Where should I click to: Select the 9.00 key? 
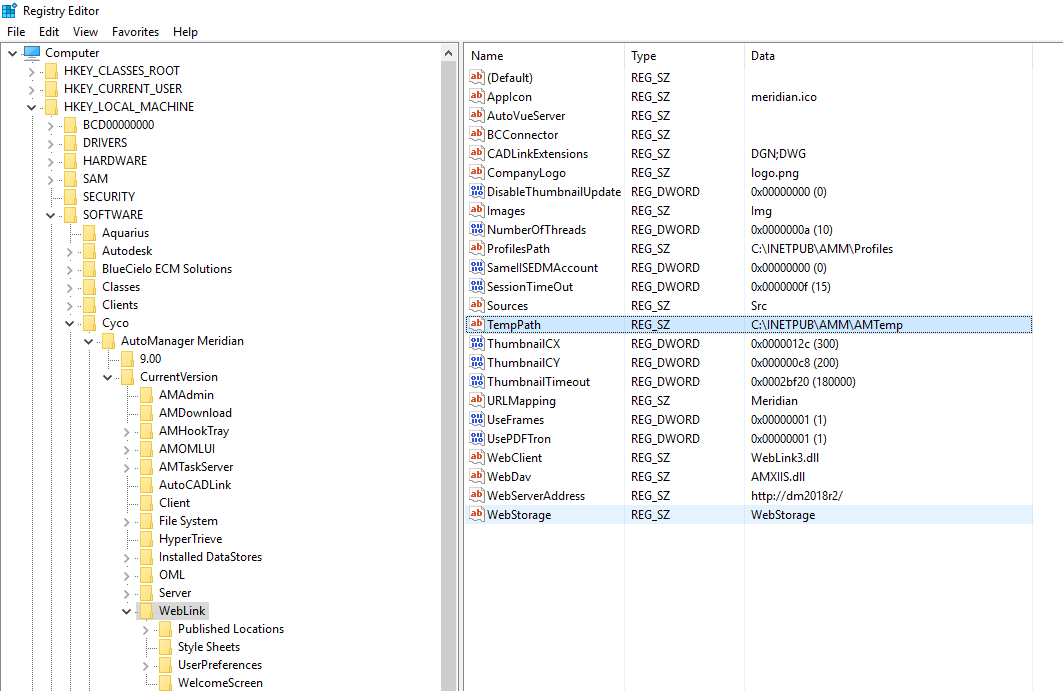point(151,359)
